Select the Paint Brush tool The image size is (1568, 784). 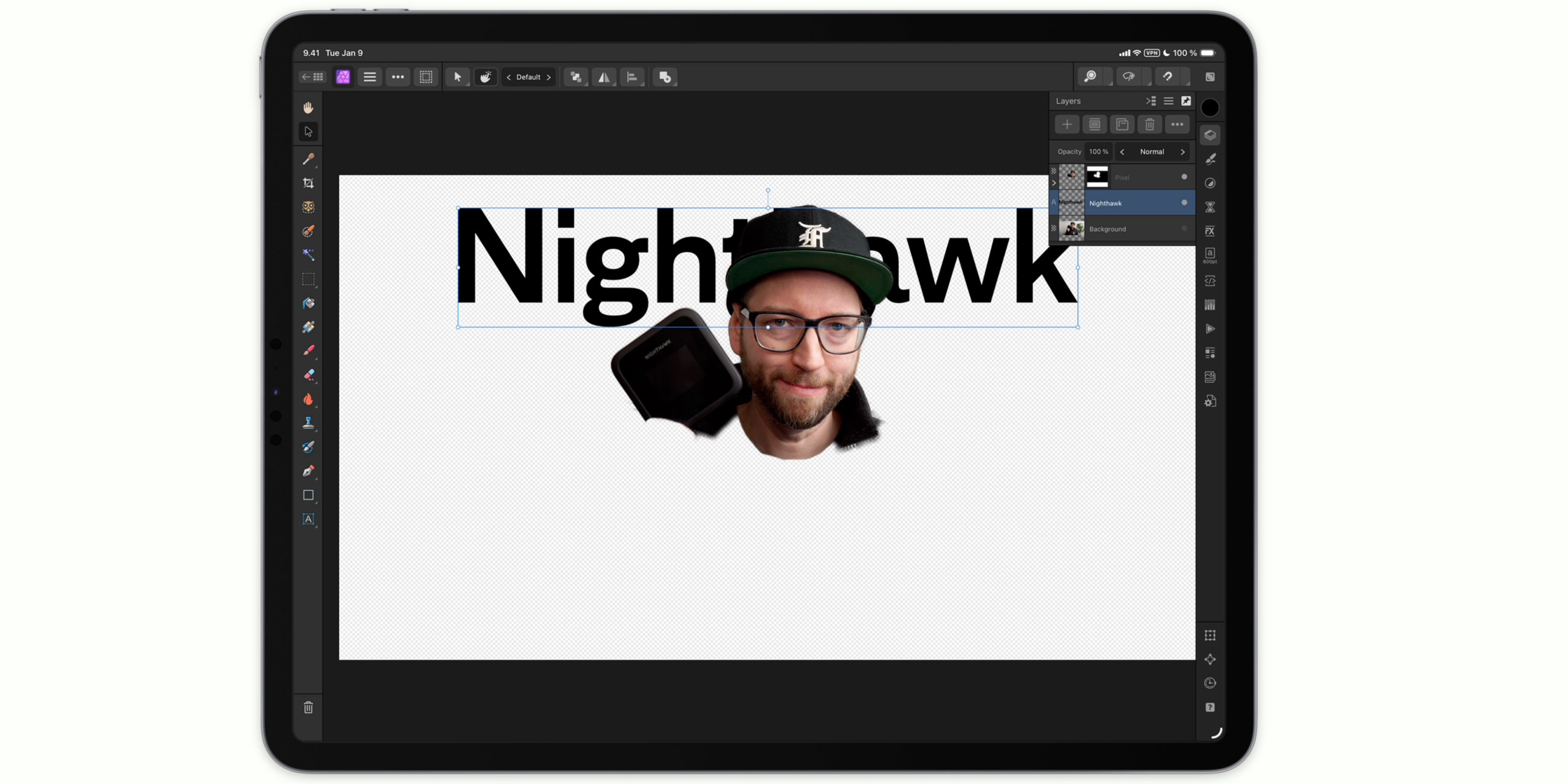click(x=308, y=351)
